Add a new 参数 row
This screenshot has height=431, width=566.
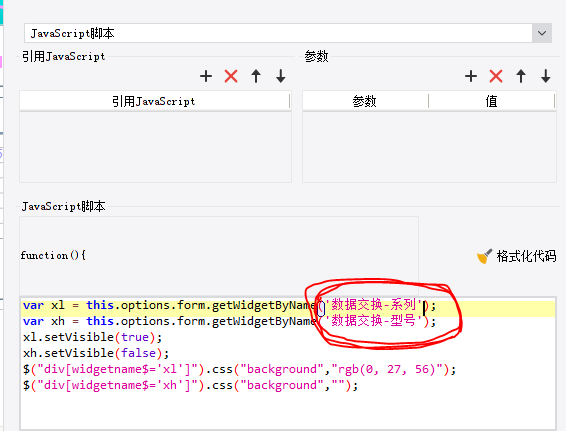(471, 76)
